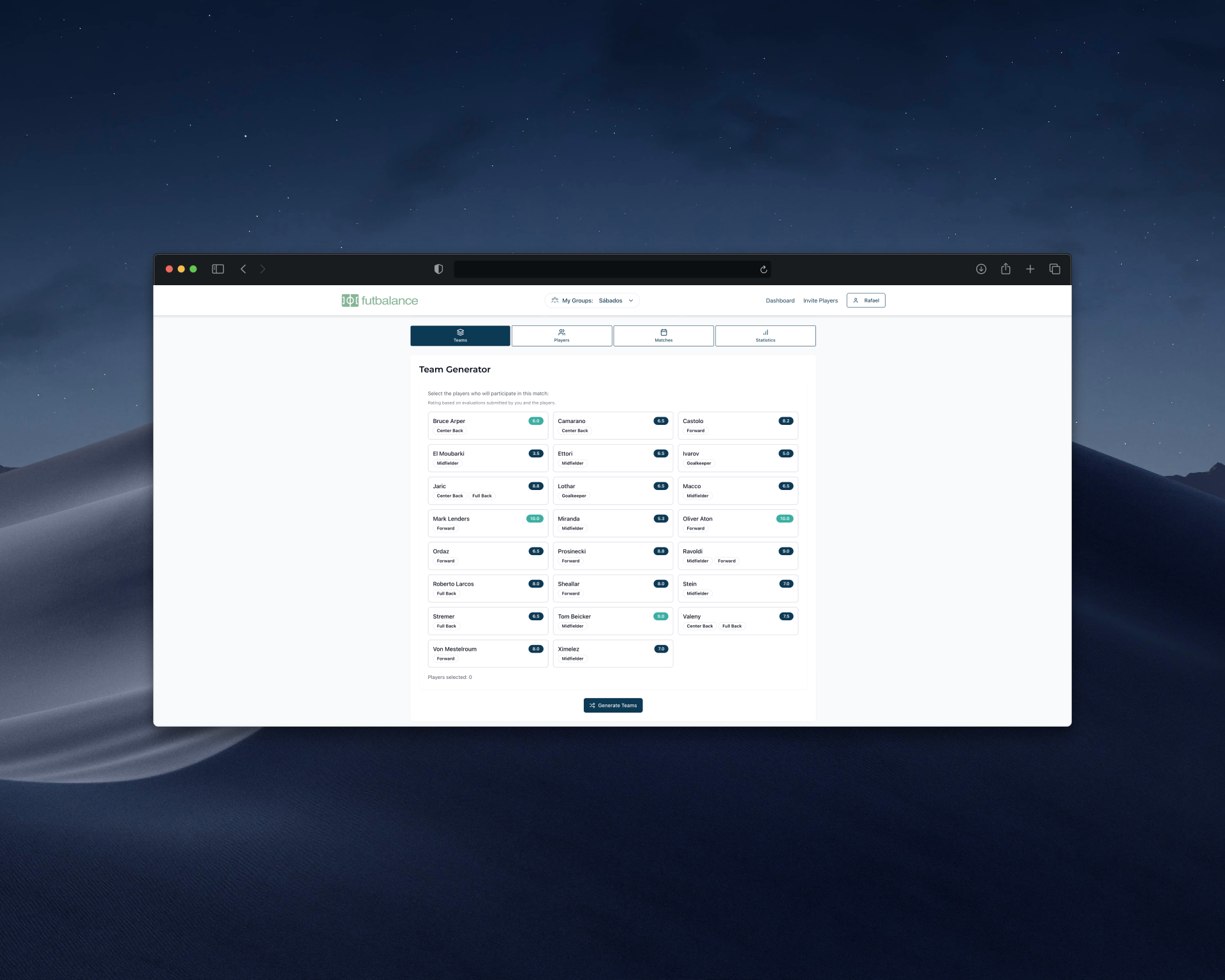Select player Mark Lenders for the match
This screenshot has width=1225, height=980.
pos(487,523)
